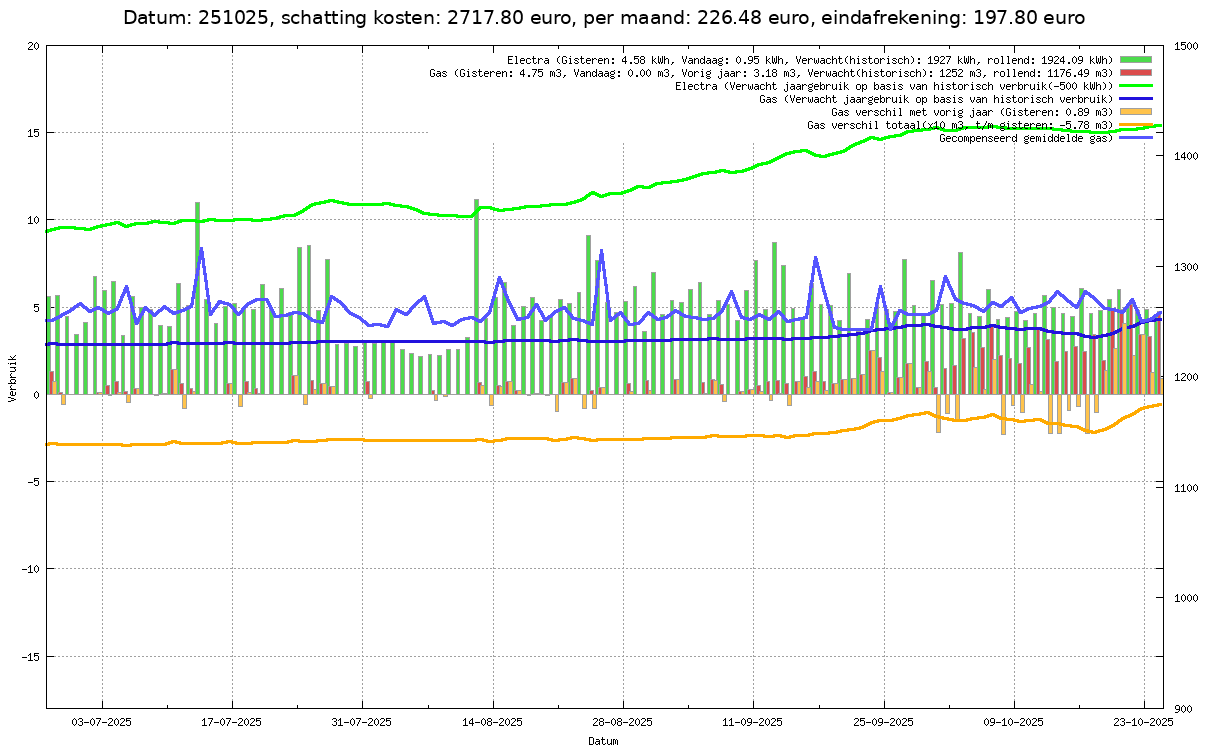Click the 1500 tick on right axis
Screen dimensions: 1224x750
pos(1186,46)
